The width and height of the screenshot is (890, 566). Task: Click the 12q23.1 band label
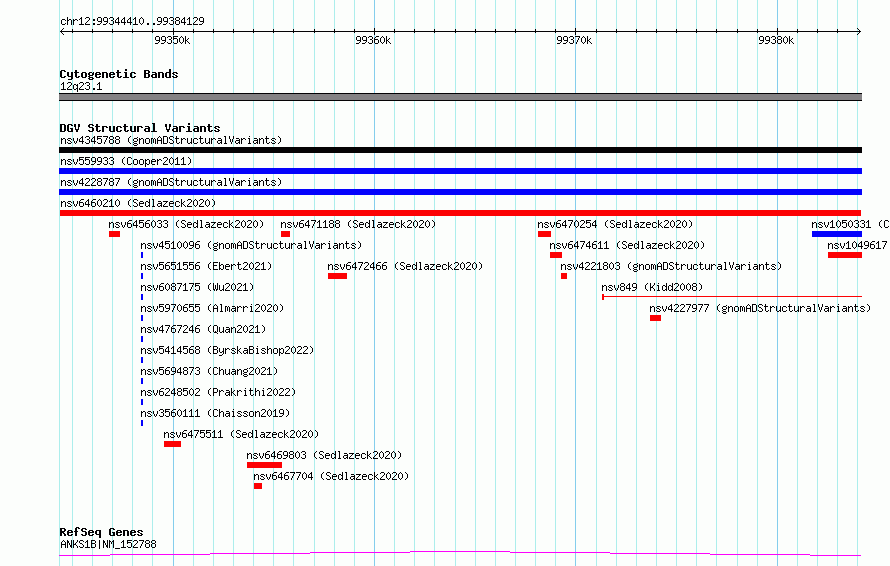pos(81,86)
